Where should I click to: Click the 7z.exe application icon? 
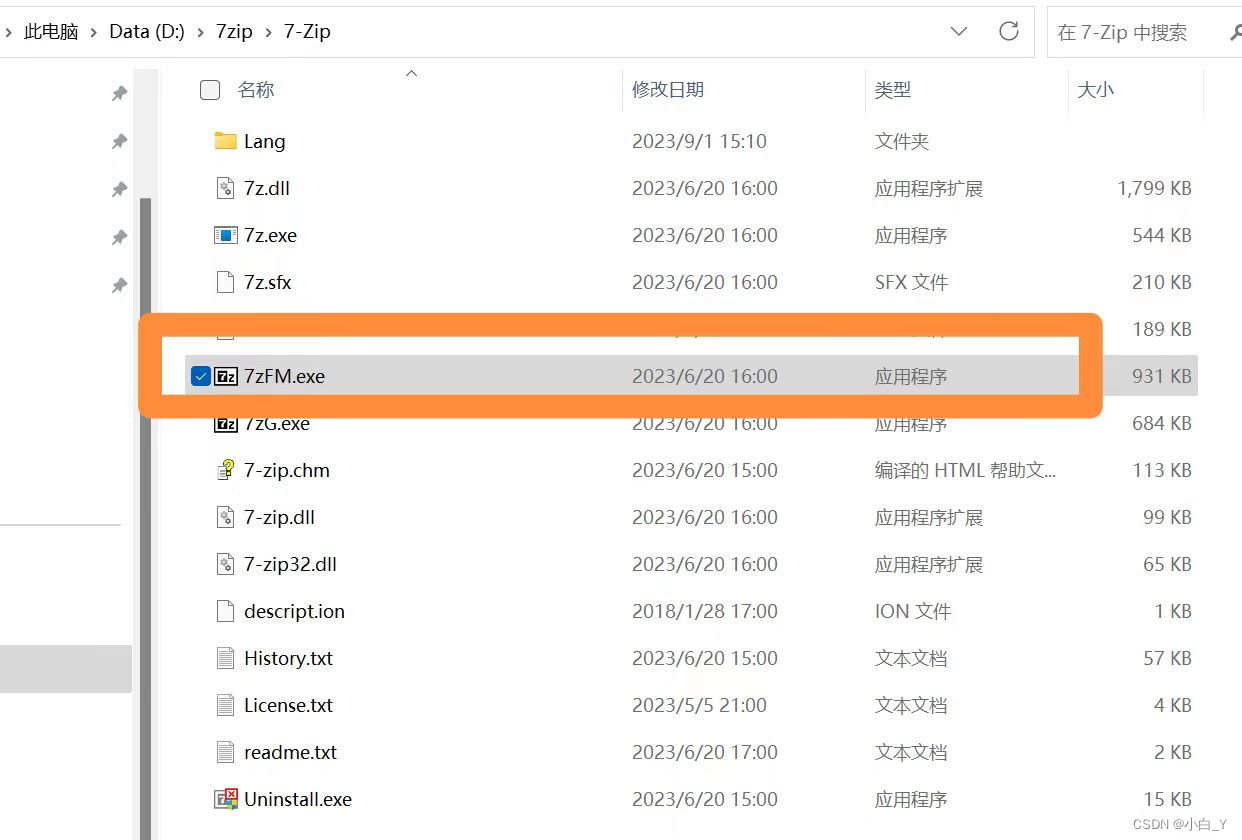pos(226,235)
